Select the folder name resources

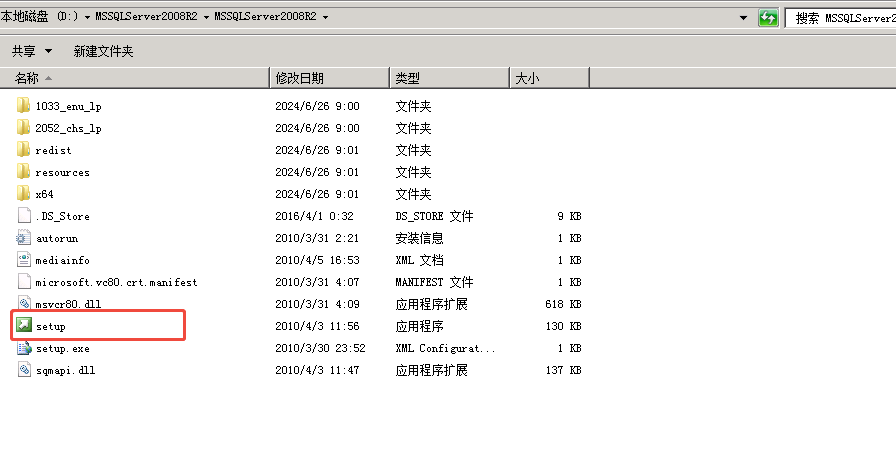tap(62, 173)
